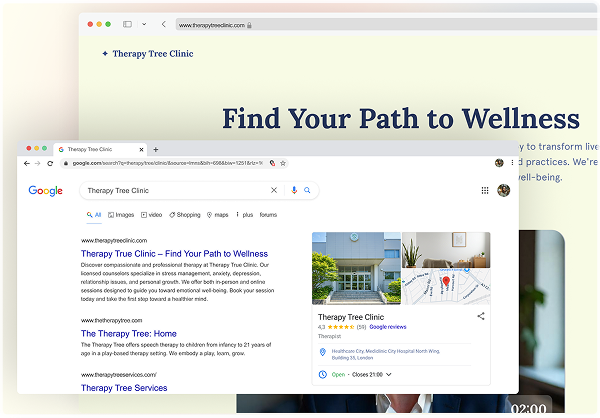Open Chrome three-dot menu
This screenshot has width=600, height=418.
[512, 163]
